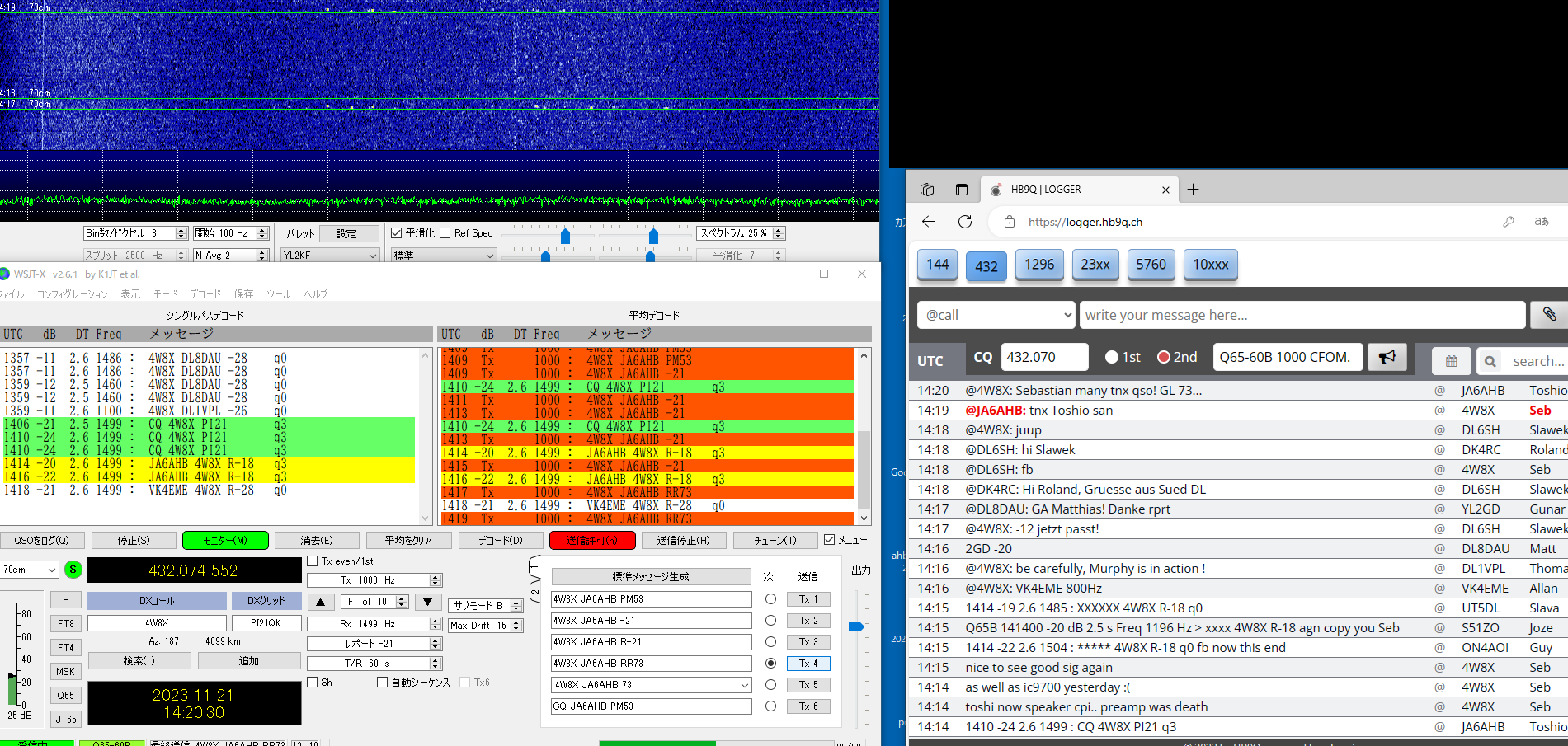
Task: Enable the Tx even/1st checkbox
Action: click(313, 561)
